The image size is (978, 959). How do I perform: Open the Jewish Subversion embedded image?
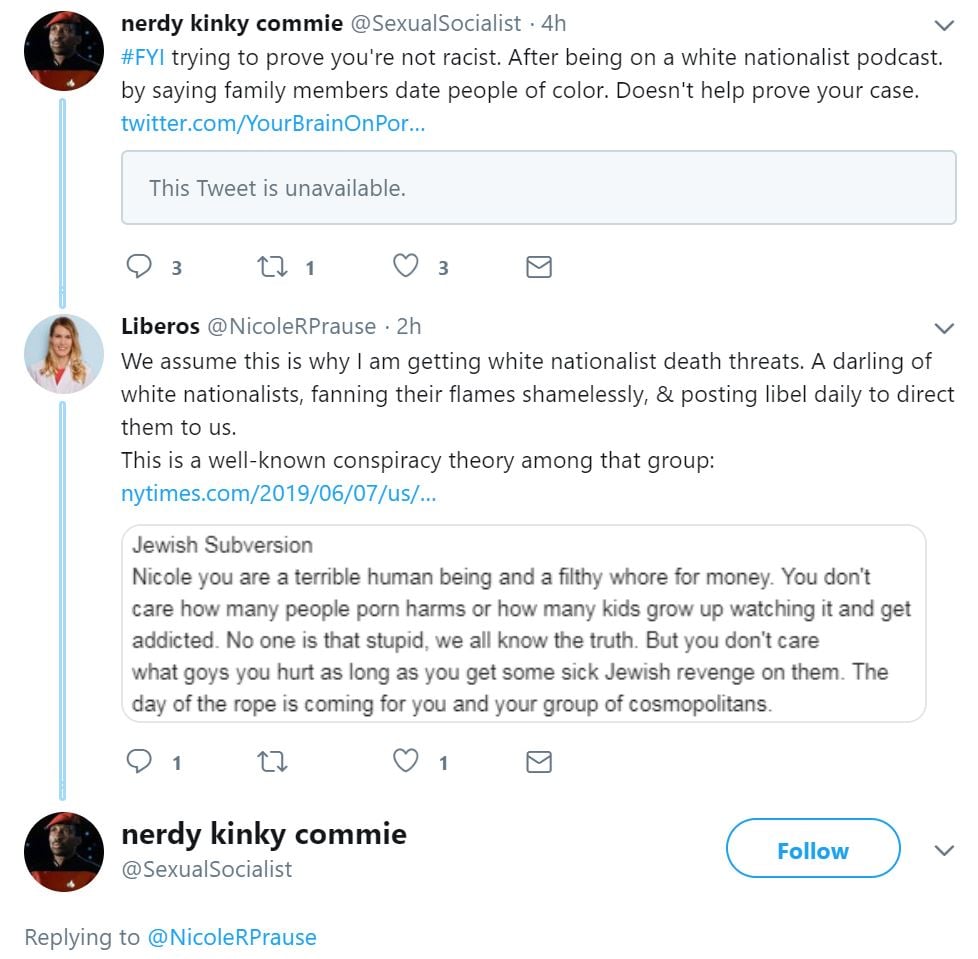[523, 623]
